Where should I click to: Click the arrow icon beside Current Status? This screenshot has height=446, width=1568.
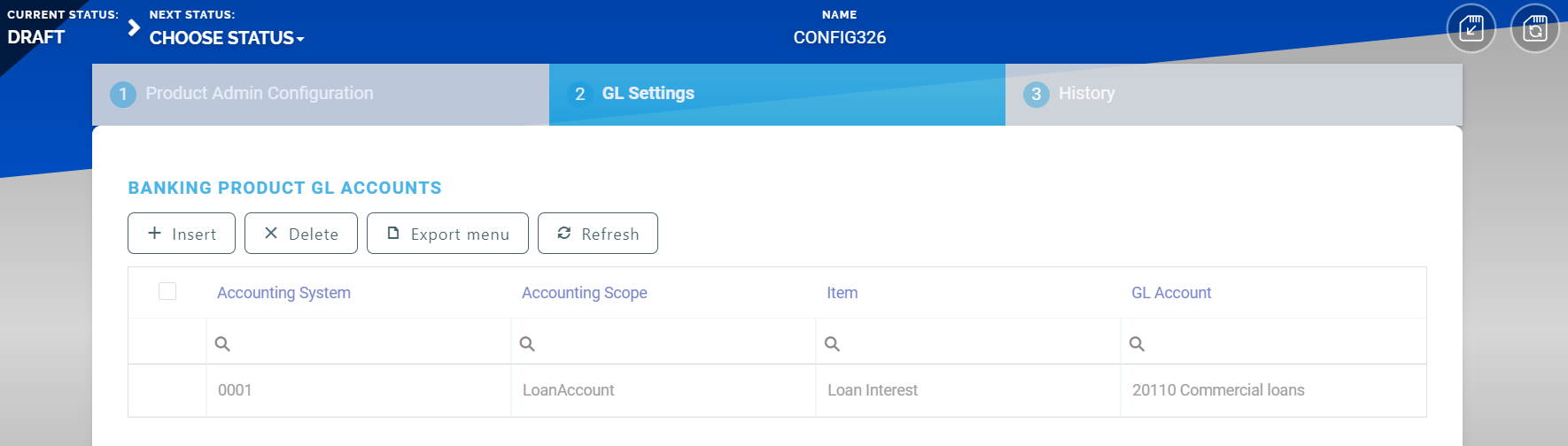pos(134,28)
